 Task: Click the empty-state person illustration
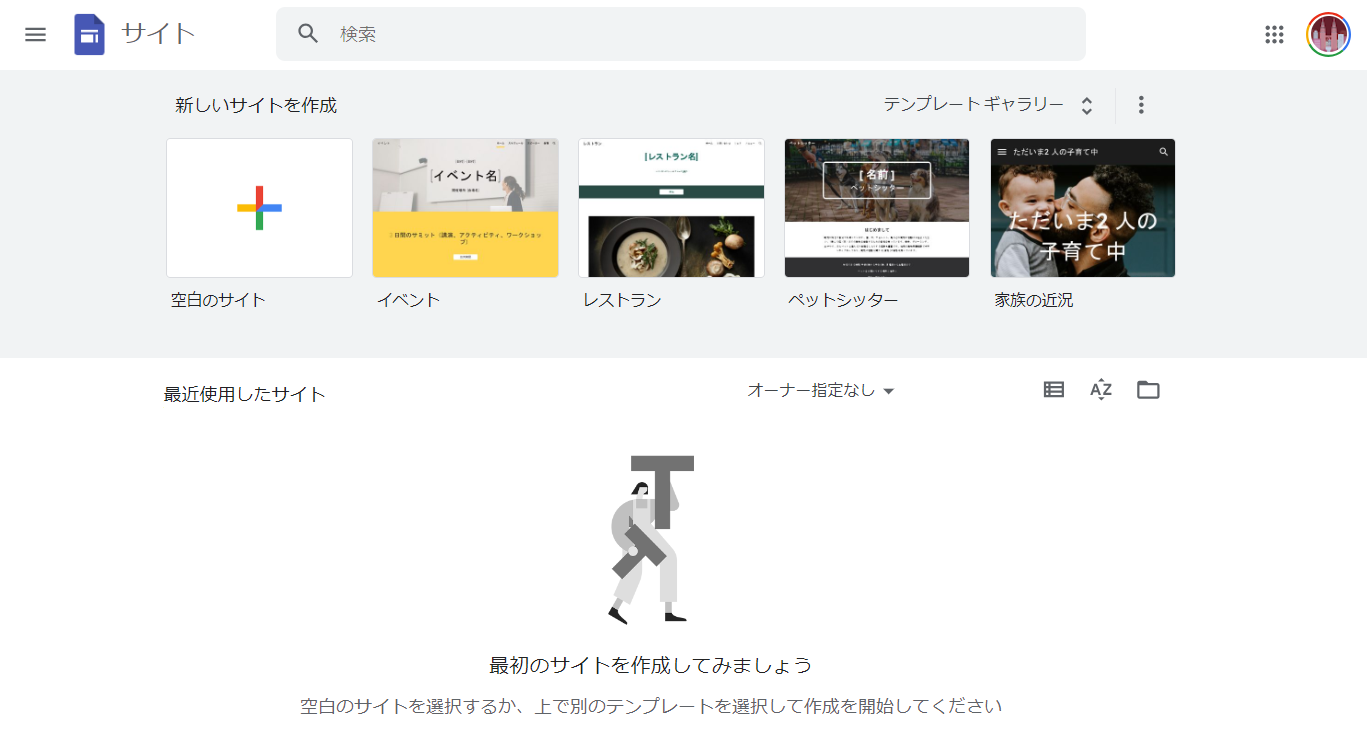pos(651,540)
